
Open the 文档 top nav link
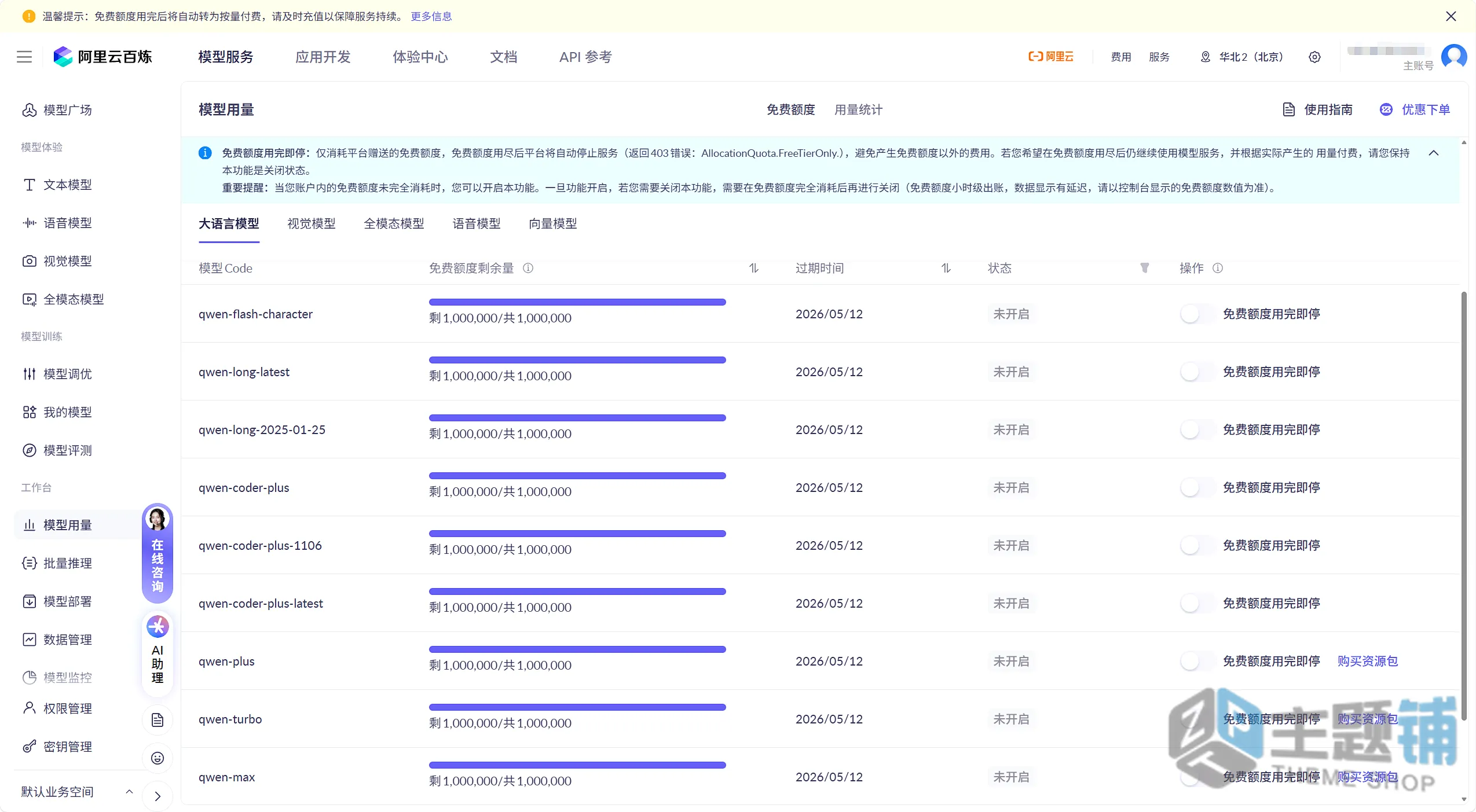pos(504,57)
